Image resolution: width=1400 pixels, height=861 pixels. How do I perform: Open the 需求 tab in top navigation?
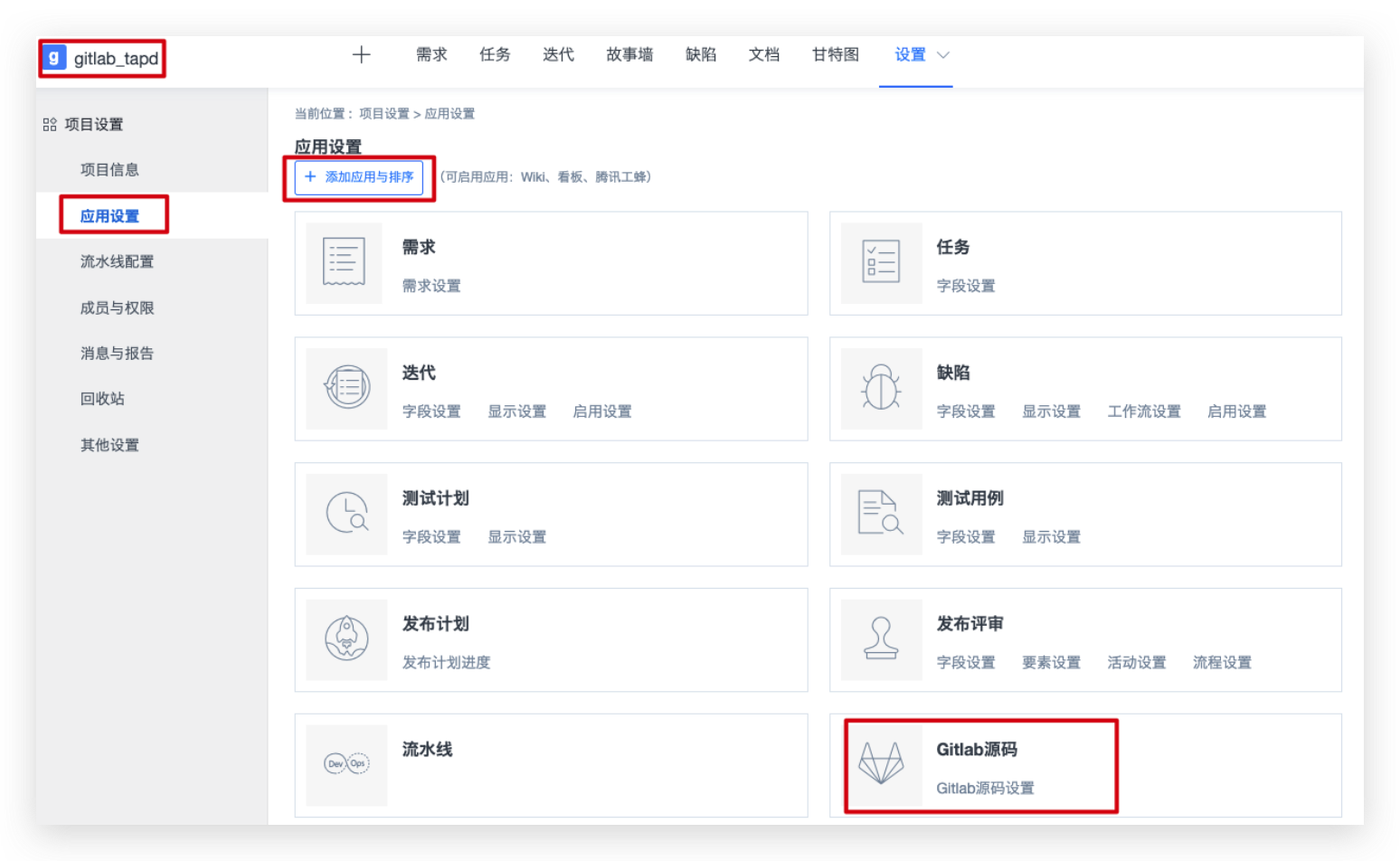(431, 55)
